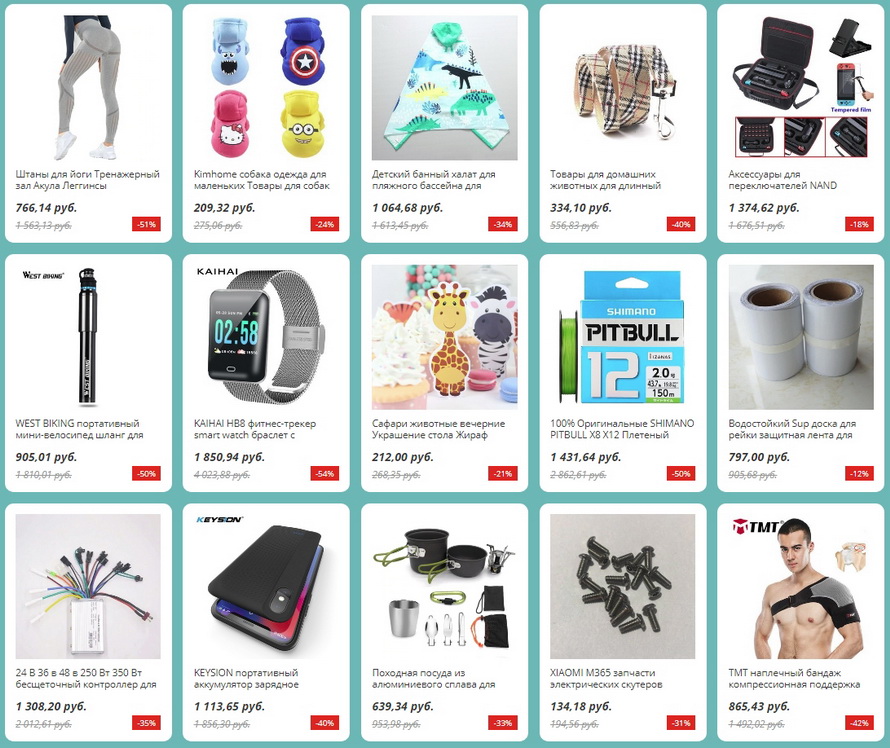Click the WEST BIKING mini pump image
The image size is (890, 748).
point(88,337)
